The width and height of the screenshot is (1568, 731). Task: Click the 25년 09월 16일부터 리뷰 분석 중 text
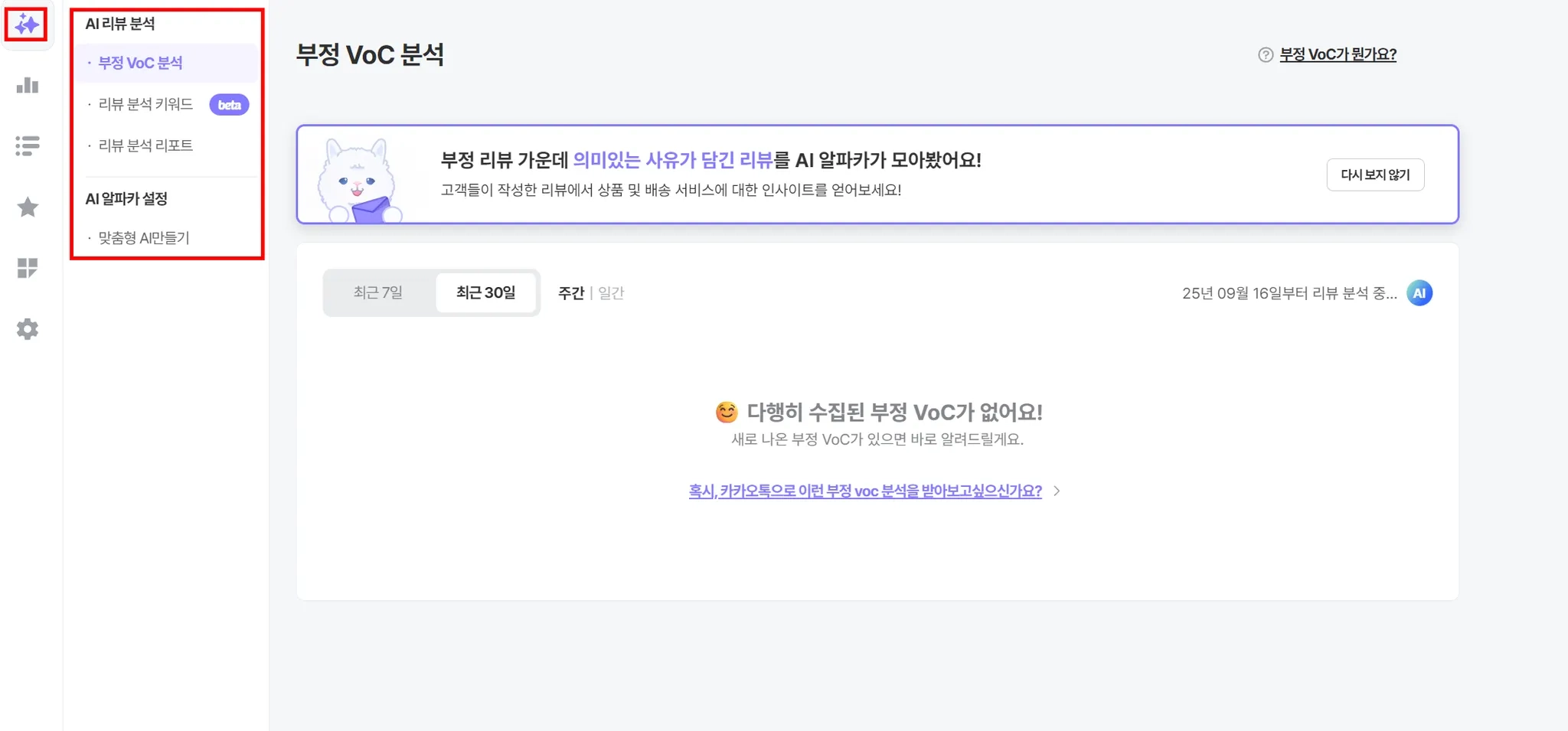[x=1289, y=293]
